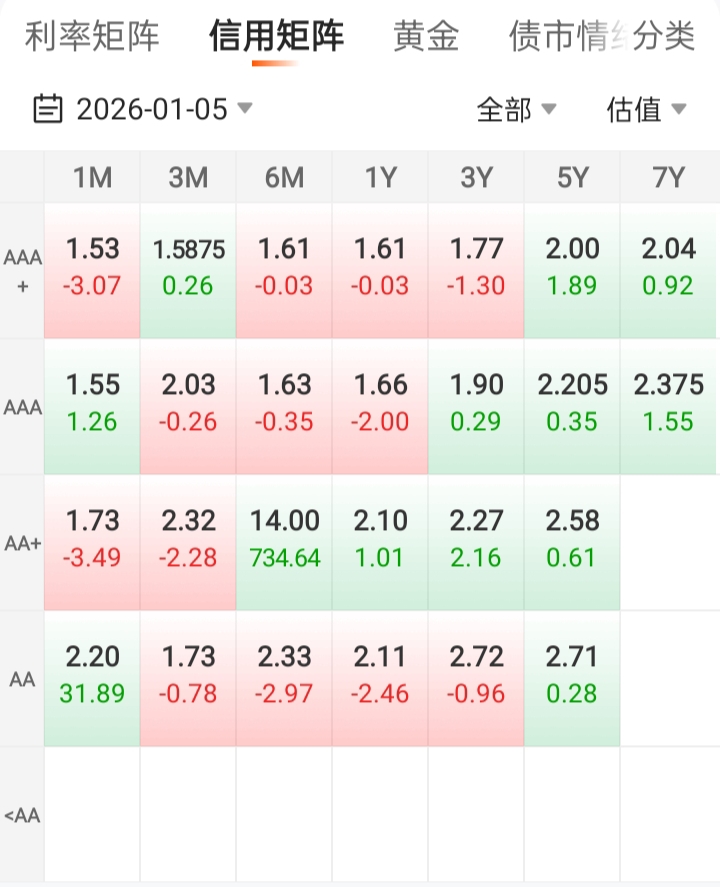Click the AAA 3M cell showing 2.03
720x887 pixels.
(188, 406)
